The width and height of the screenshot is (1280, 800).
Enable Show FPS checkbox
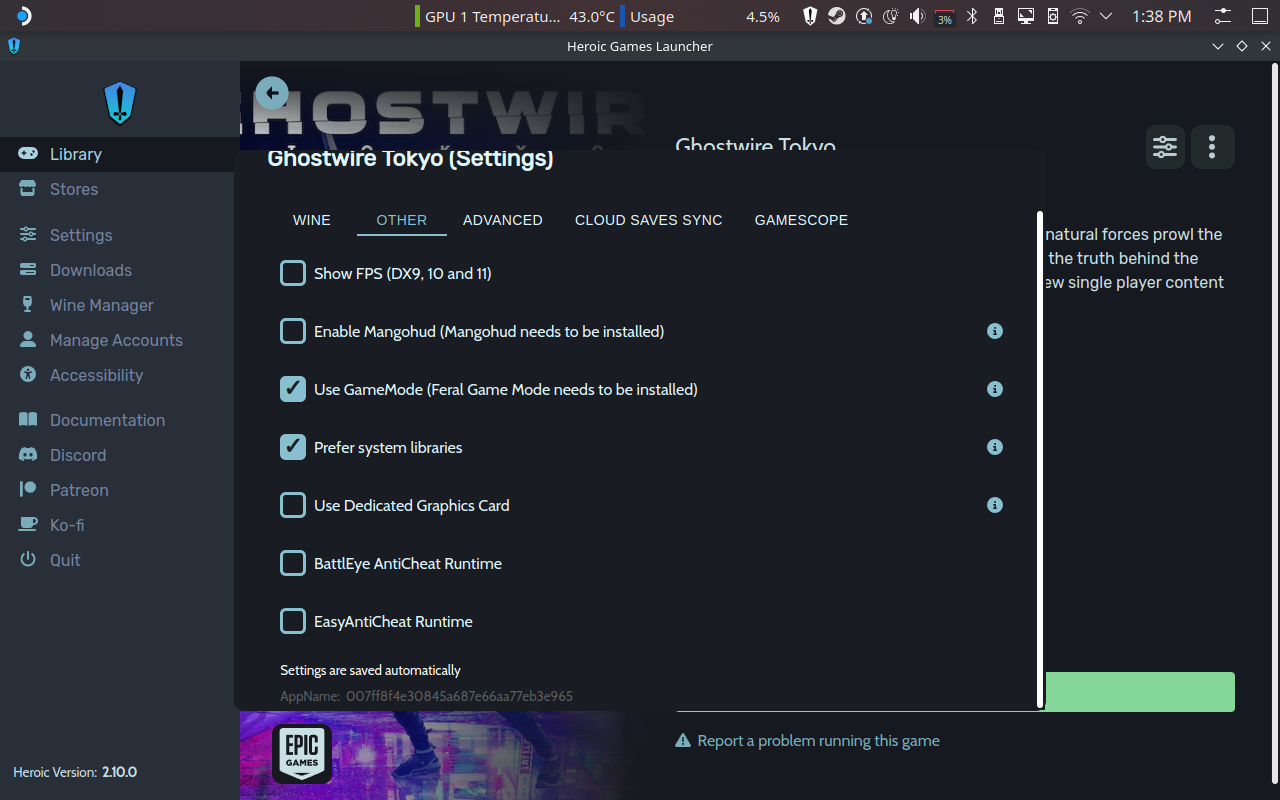(293, 273)
